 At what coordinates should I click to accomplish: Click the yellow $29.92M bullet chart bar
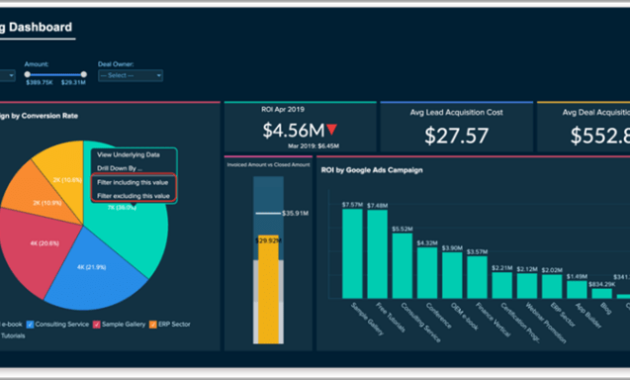[268, 289]
